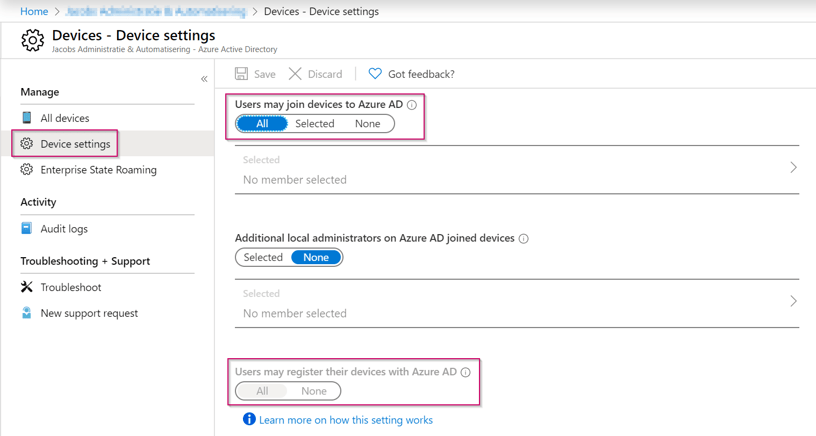Open All devices in Manage menu
The height and width of the screenshot is (436, 816).
point(65,118)
